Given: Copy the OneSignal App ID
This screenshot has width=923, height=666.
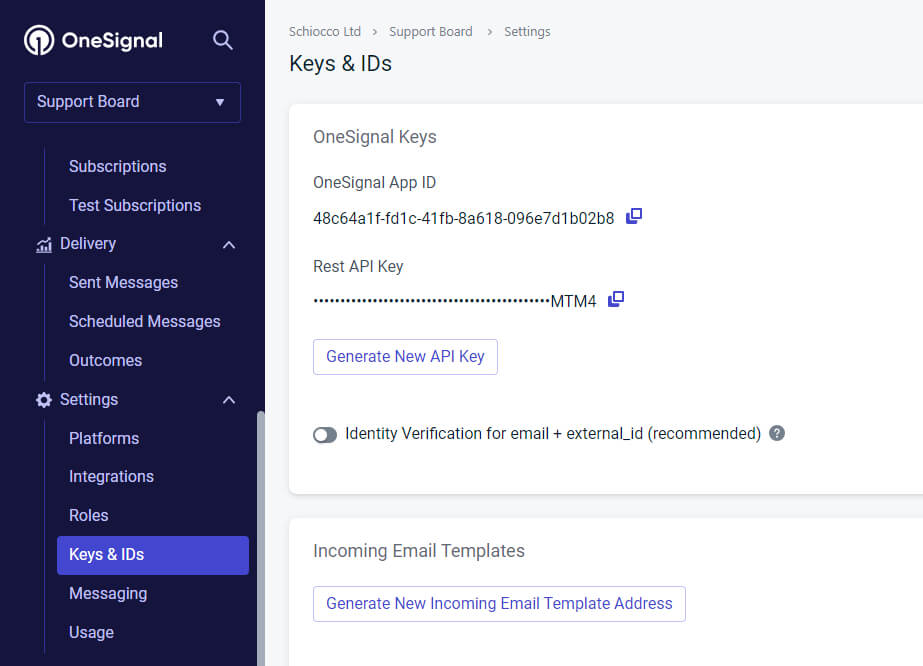Looking at the screenshot, I should click(x=634, y=216).
